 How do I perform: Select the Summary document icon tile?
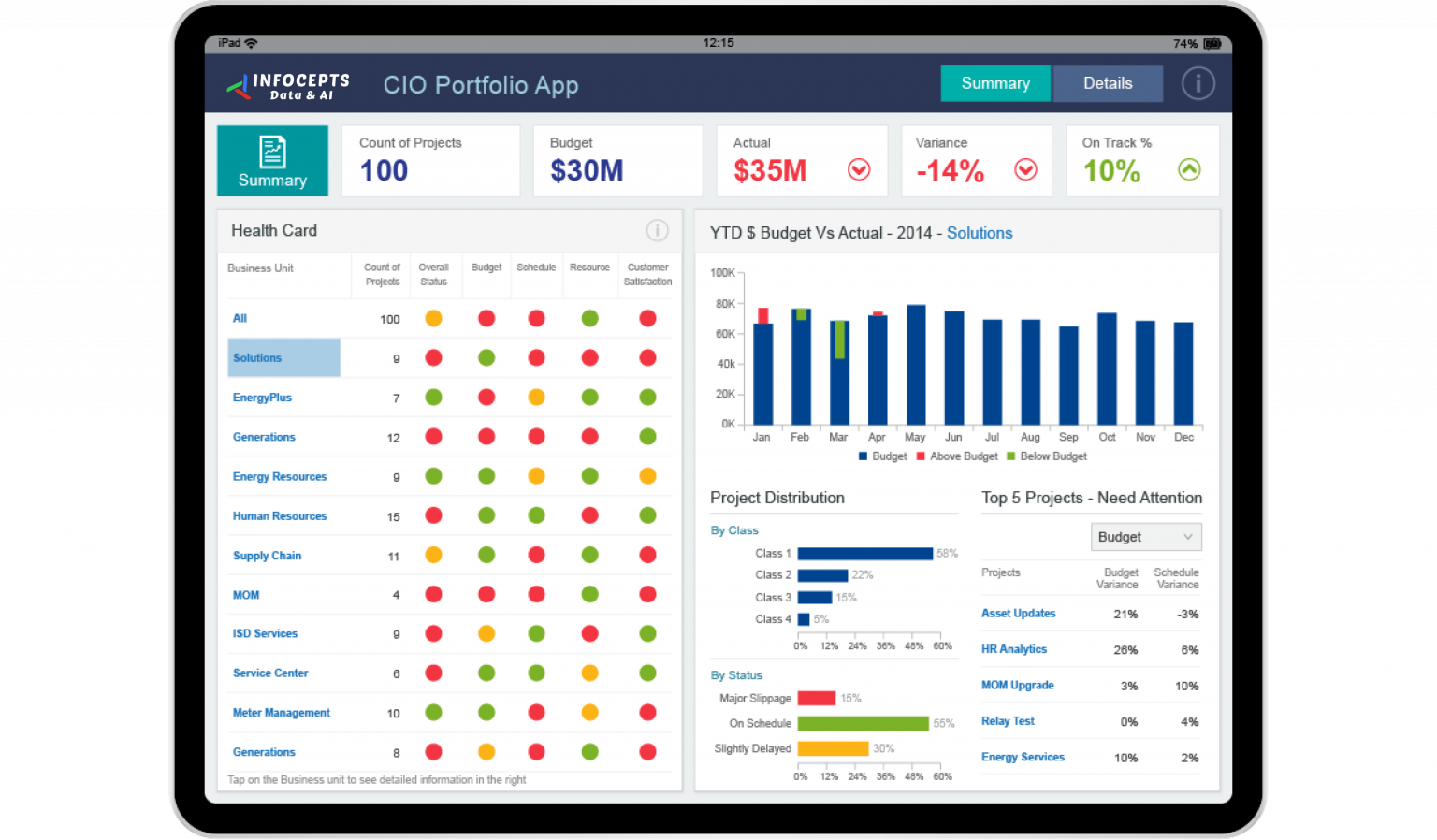(272, 161)
